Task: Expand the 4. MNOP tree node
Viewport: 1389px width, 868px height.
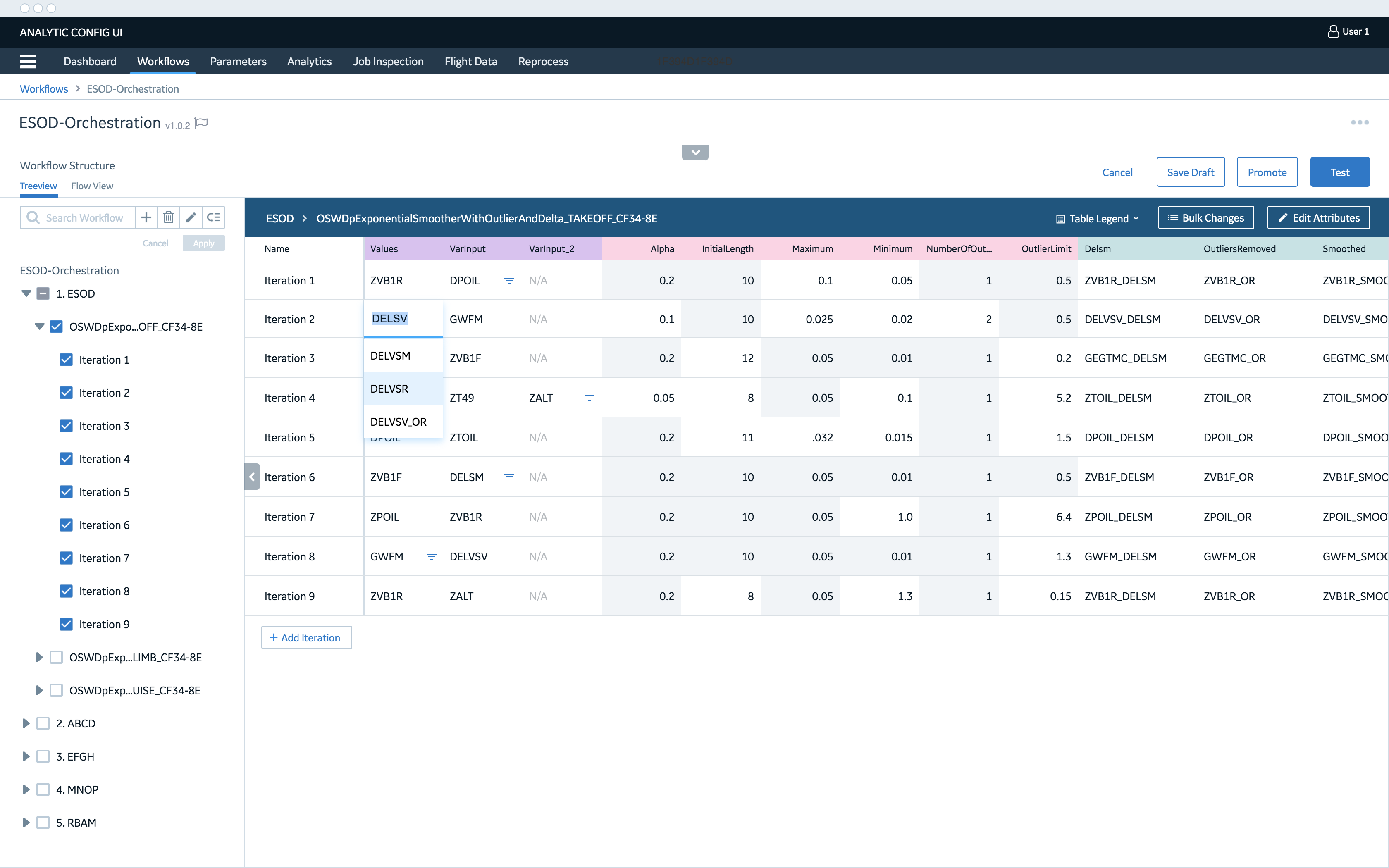Action: (26, 789)
